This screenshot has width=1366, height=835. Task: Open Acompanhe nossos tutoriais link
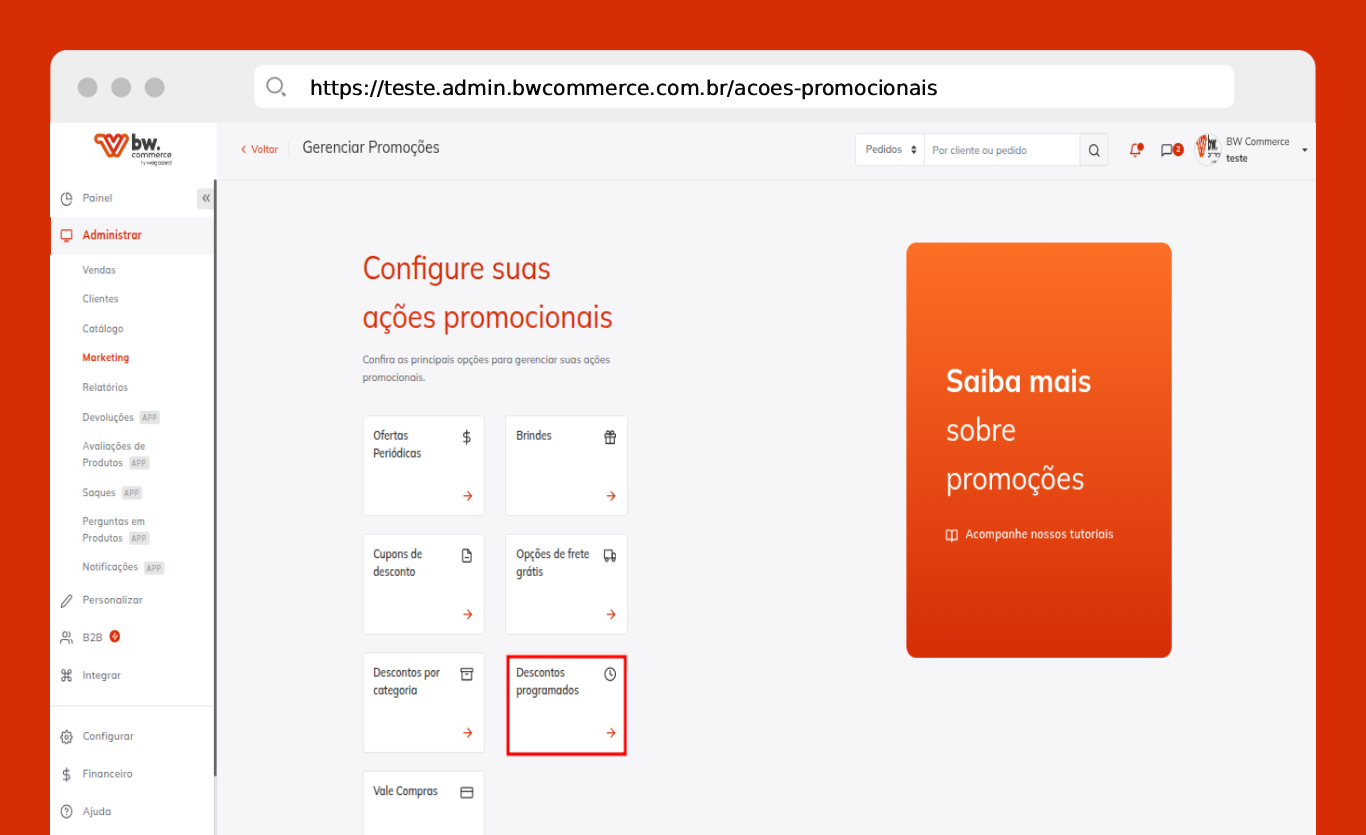click(1038, 534)
